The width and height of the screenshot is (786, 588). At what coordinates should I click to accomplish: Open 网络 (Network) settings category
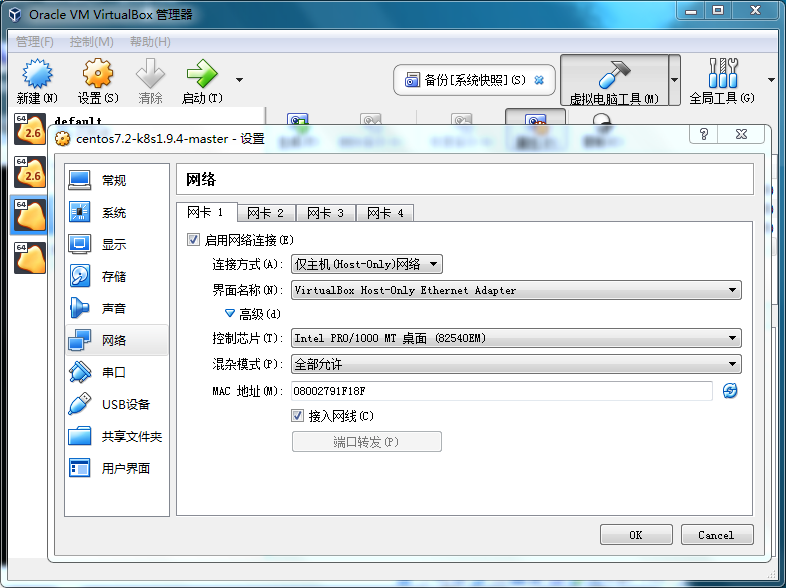(117, 340)
